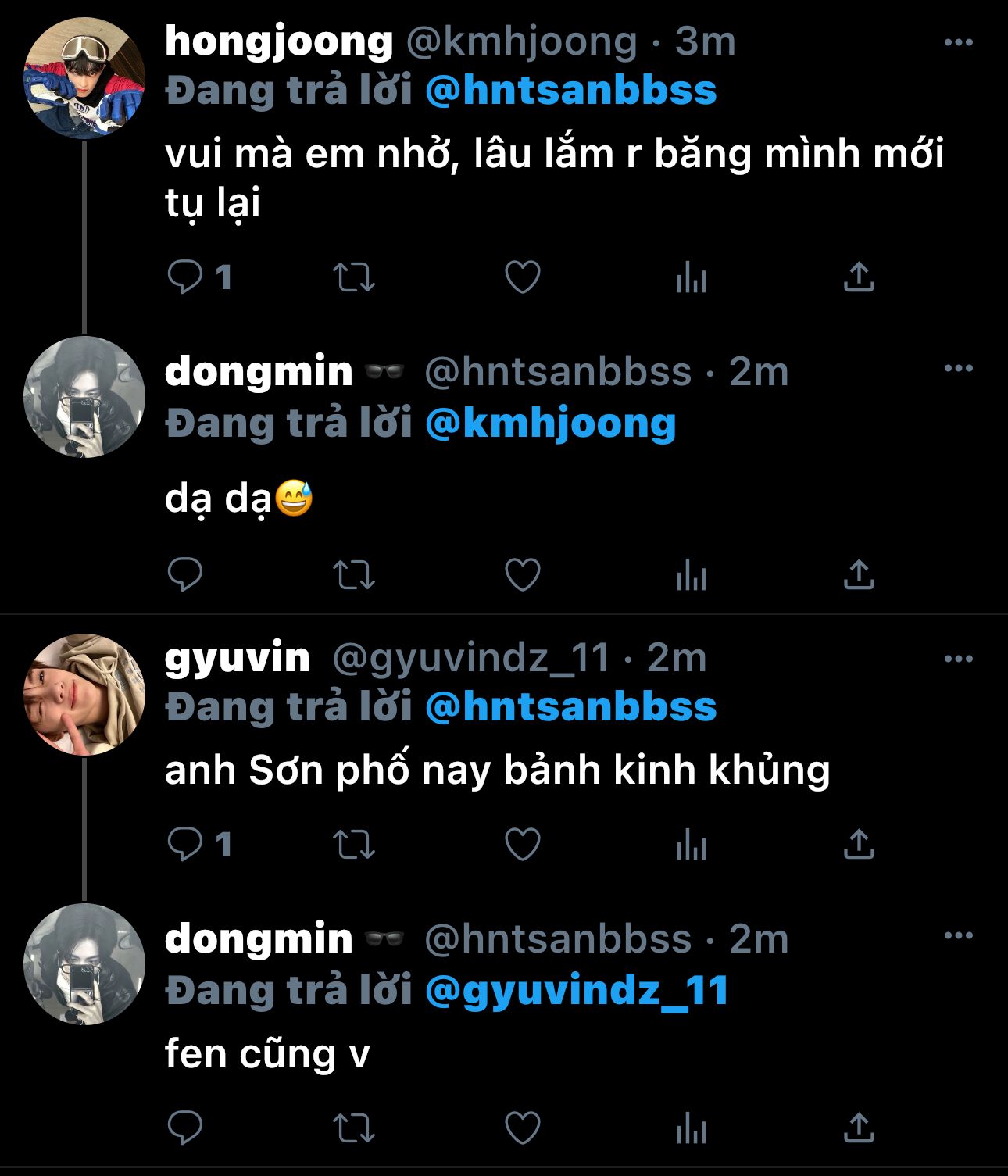Open more options on gyuvin's tweet

[x=958, y=659]
